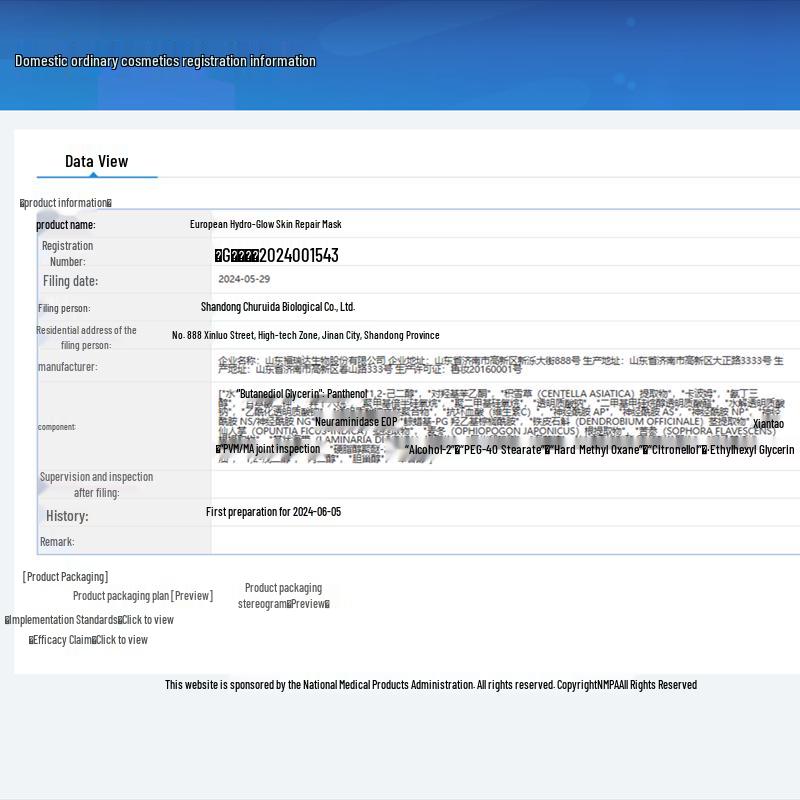800x800 pixels.
Task: Click the registration number ending in 2024001543
Action: (x=277, y=255)
